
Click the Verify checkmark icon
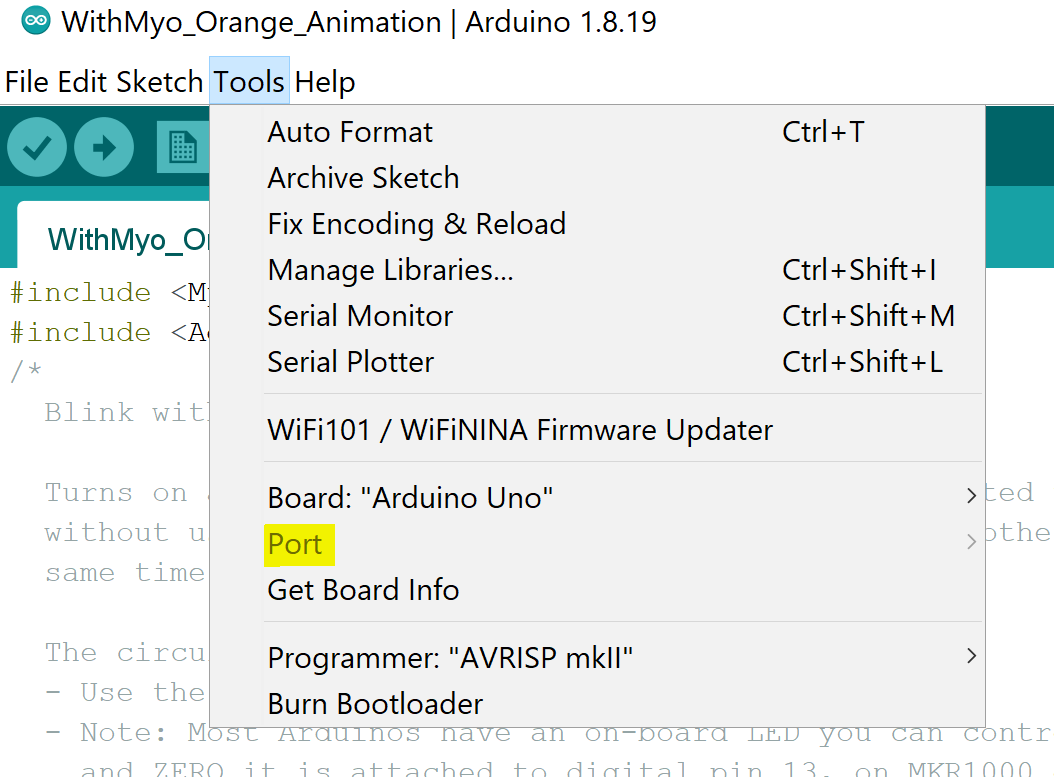[37, 148]
